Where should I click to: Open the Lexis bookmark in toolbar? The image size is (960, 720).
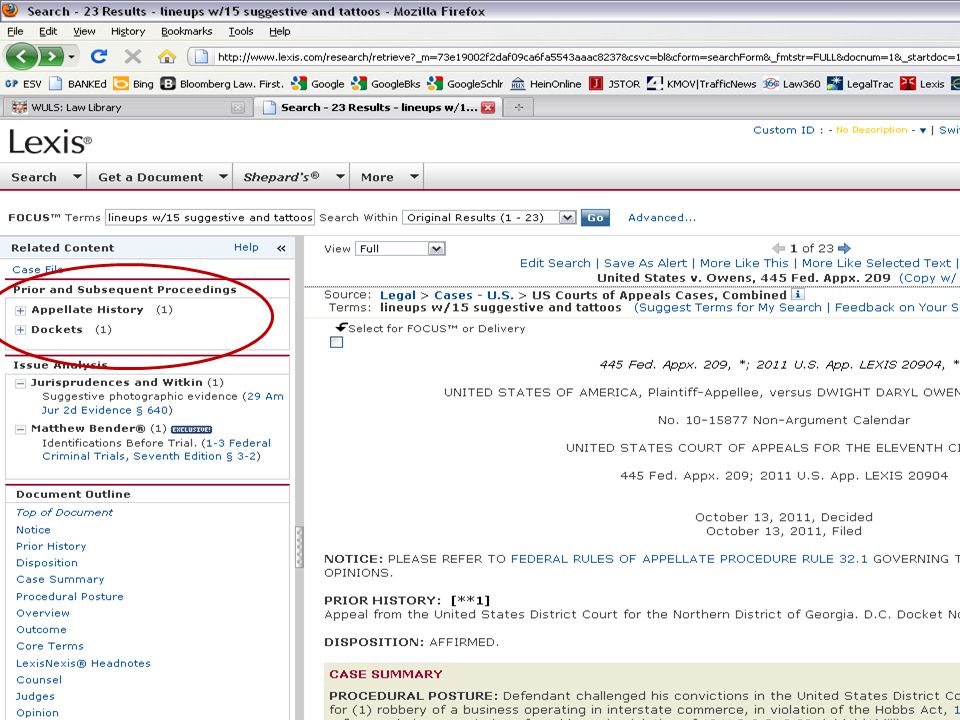[x=923, y=84]
